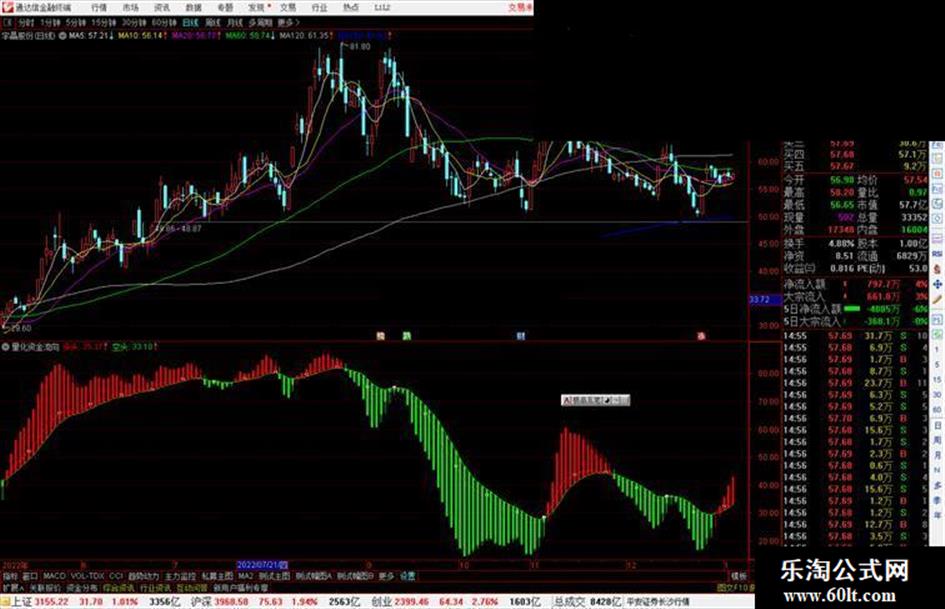Switch chart to 60分钟 period
Viewport: 945px width, 609px height.
[x=164, y=23]
